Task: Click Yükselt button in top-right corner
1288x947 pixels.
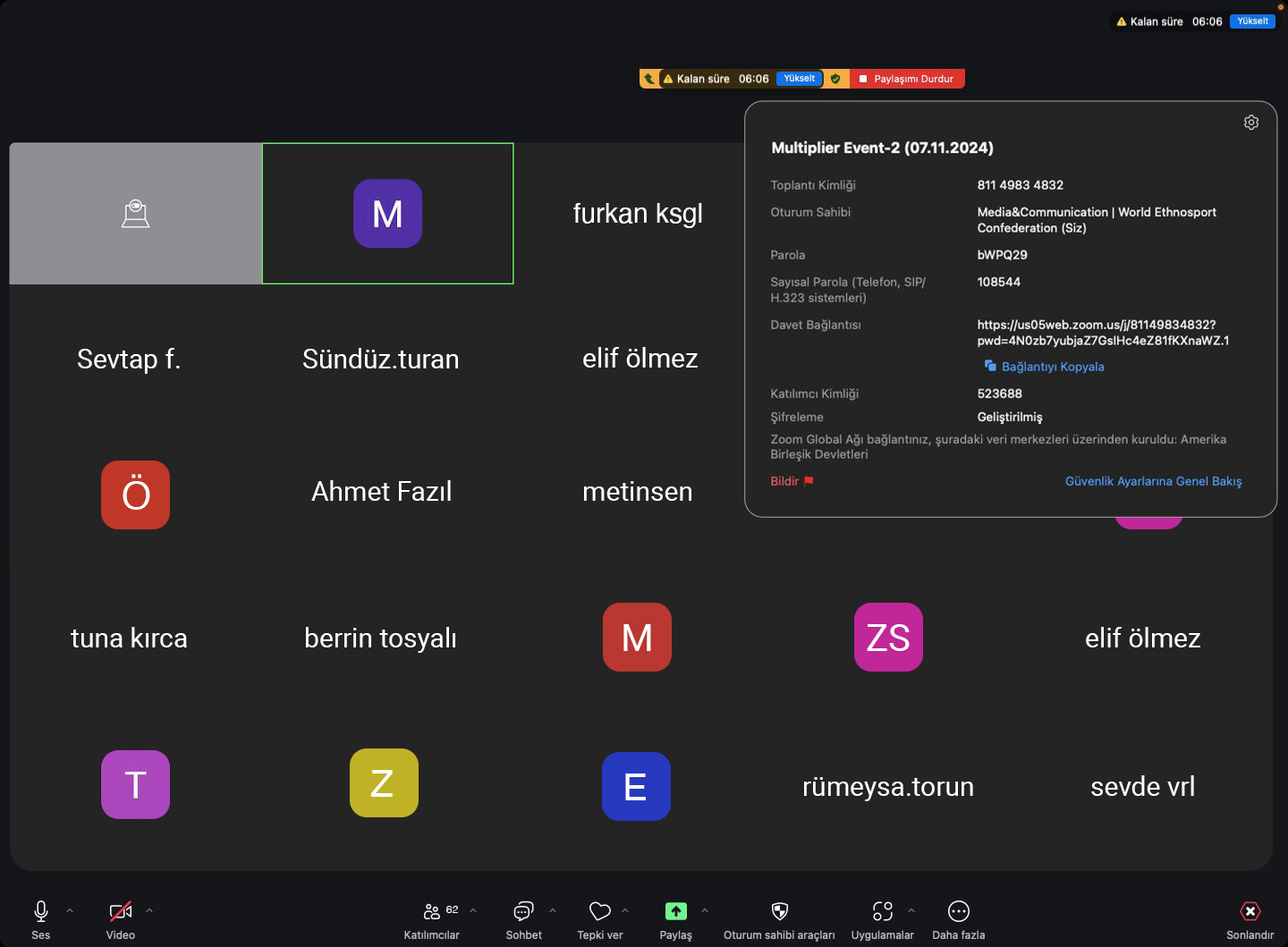Action: [x=1252, y=21]
